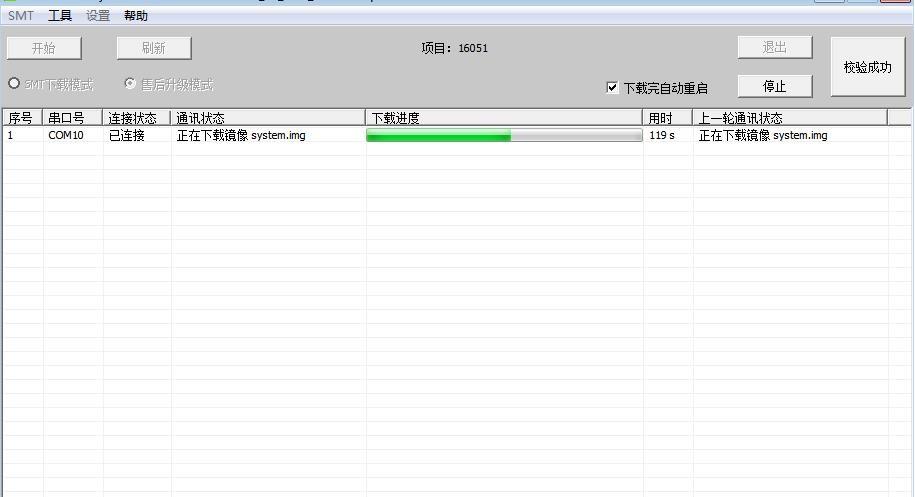915x497 pixels.
Task: Uncheck the 下载完自动重启 checkbox
Action: coord(613,87)
